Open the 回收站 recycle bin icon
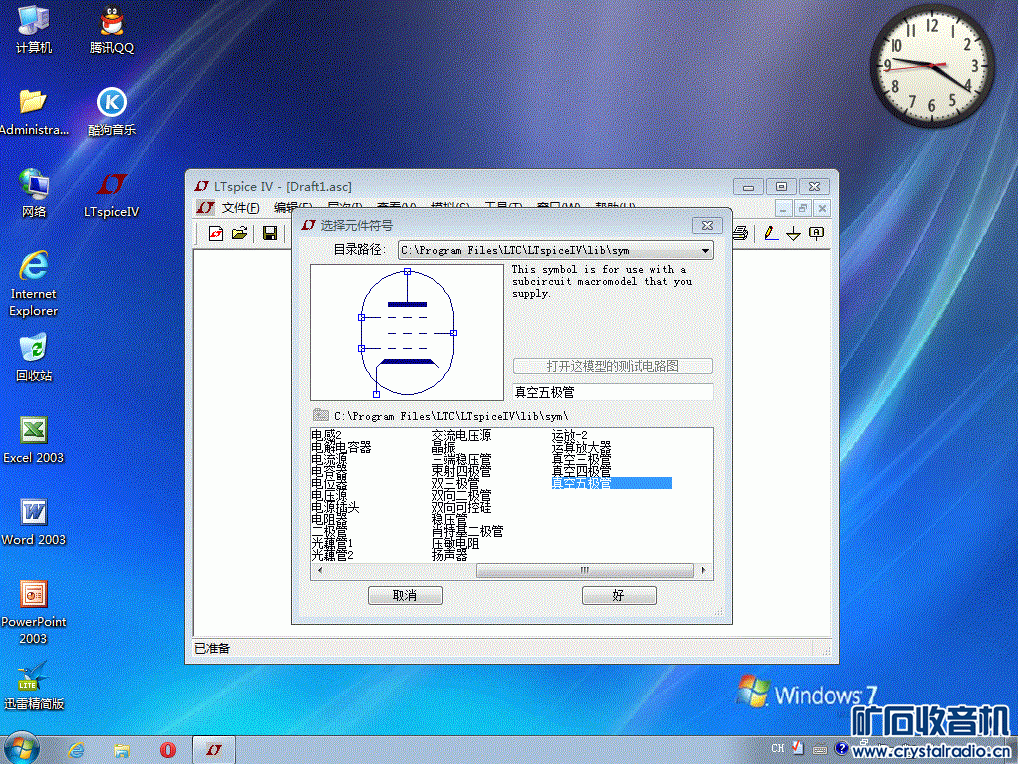Viewport: 1018px width, 764px height. coord(34,357)
